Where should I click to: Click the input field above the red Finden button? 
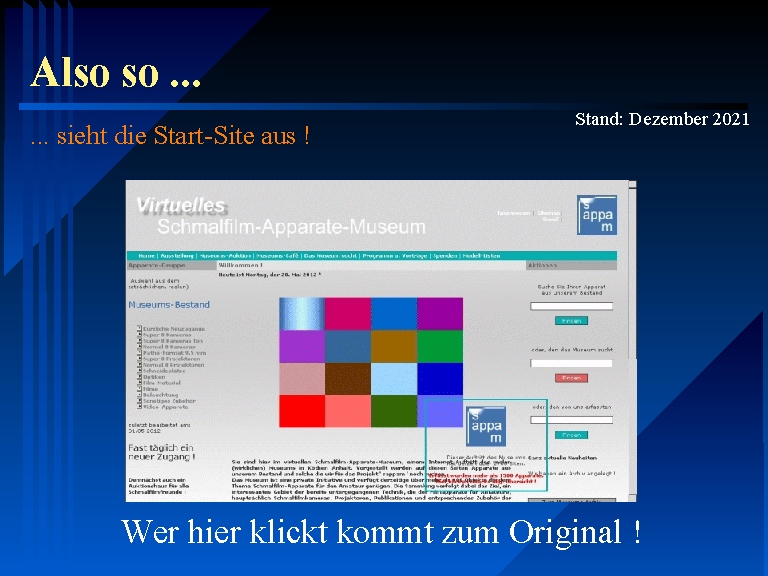[571, 363]
